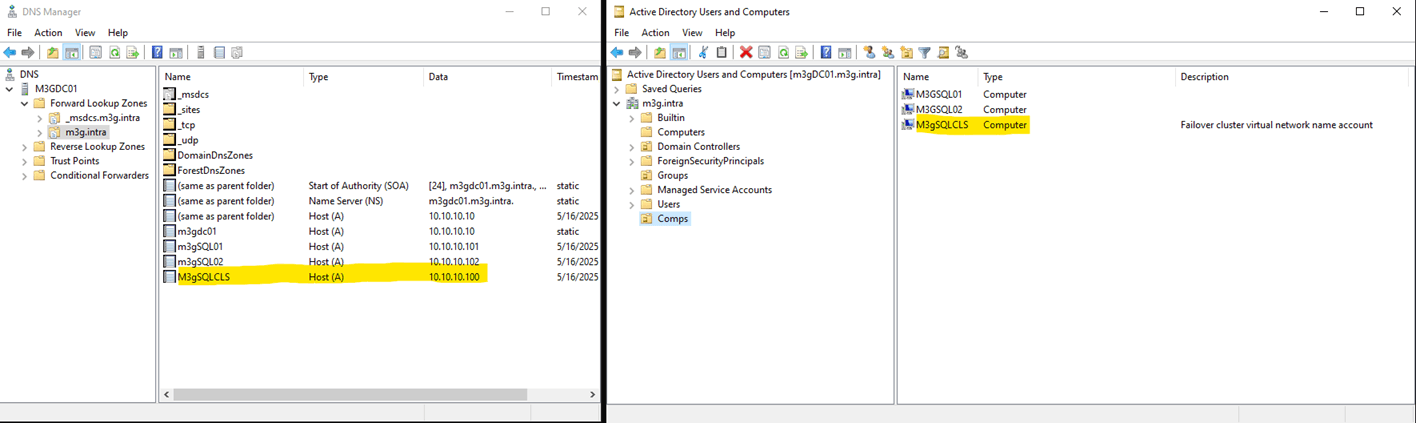Click the red X Delete icon

coord(746,52)
